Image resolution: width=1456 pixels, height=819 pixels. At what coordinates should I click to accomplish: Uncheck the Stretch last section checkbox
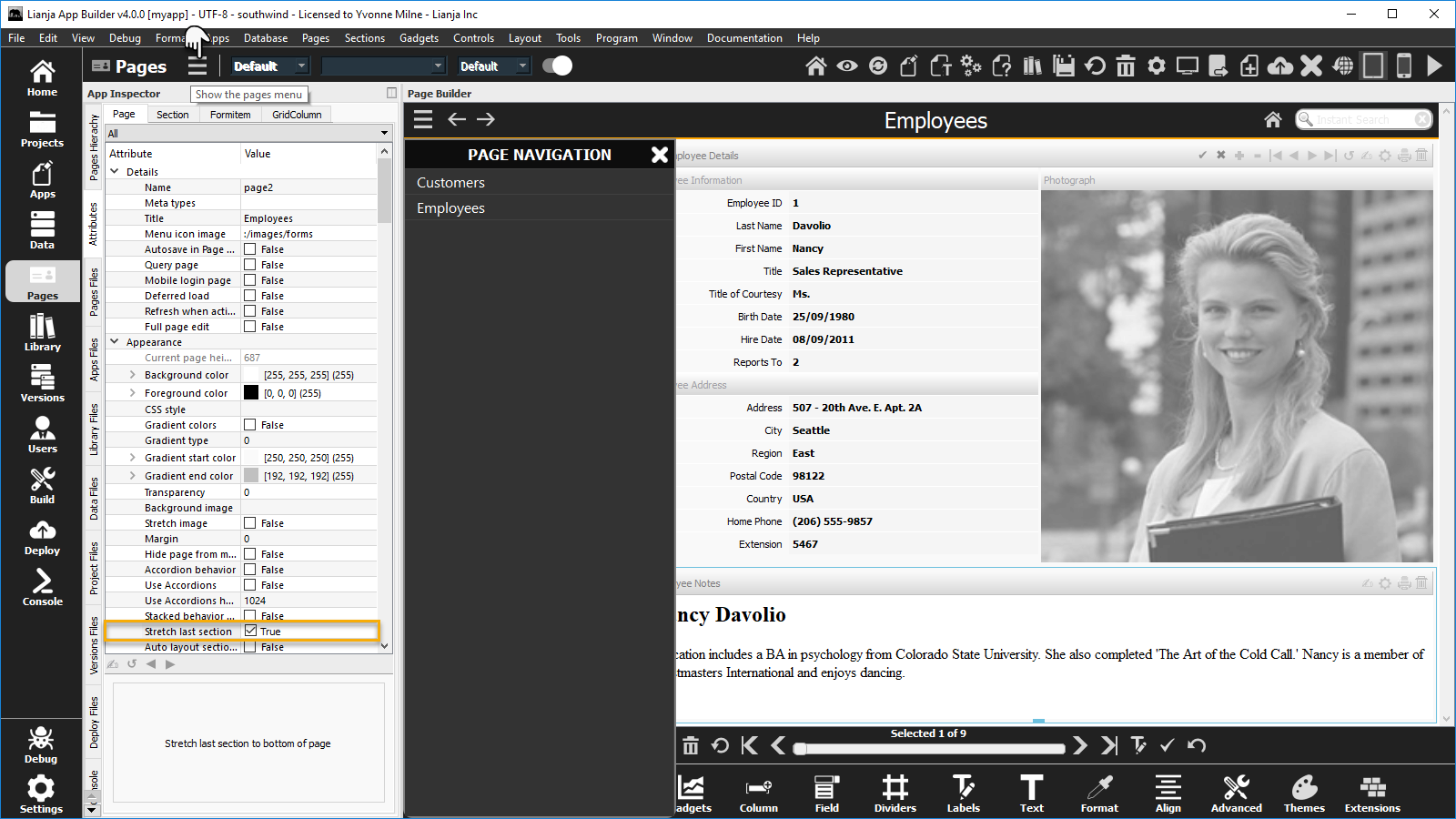tap(250, 631)
